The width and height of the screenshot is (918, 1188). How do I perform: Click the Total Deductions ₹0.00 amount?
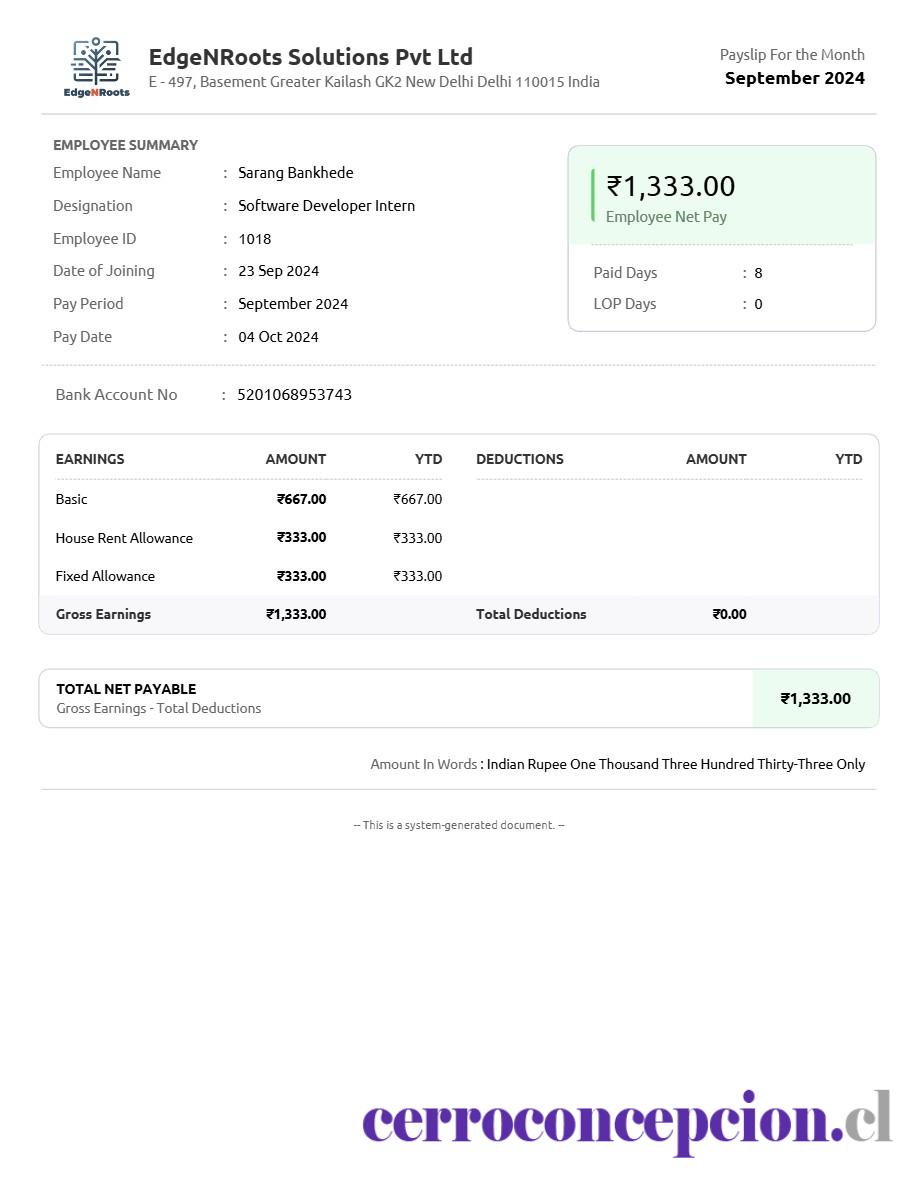729,614
